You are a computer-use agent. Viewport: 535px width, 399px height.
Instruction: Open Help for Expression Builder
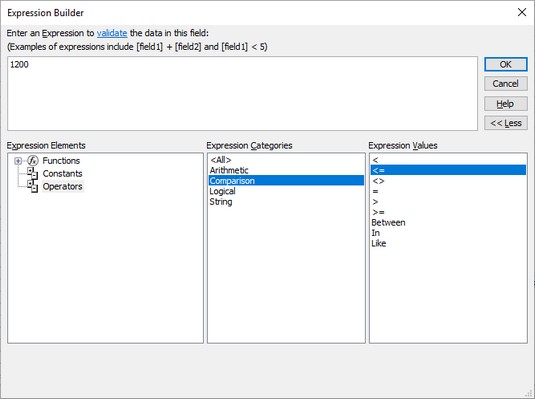pyautogui.click(x=506, y=104)
